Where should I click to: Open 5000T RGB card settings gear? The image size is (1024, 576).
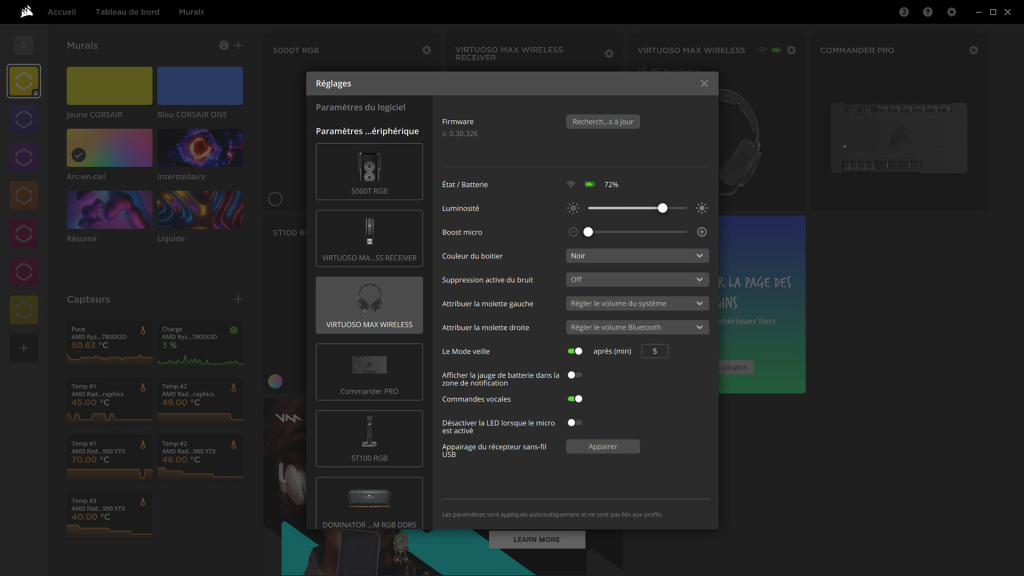point(426,50)
